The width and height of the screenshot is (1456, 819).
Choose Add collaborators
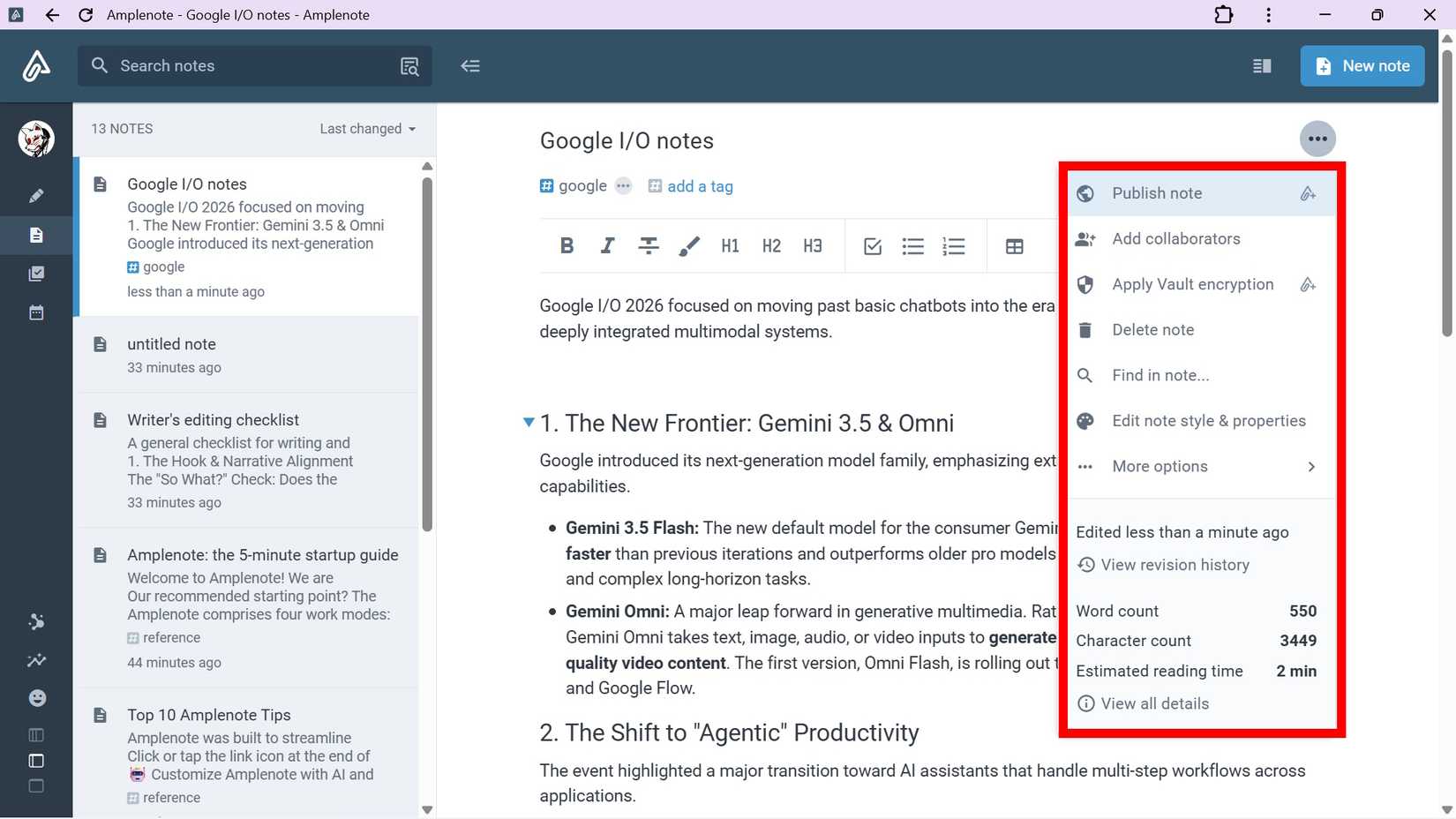coord(1202,239)
